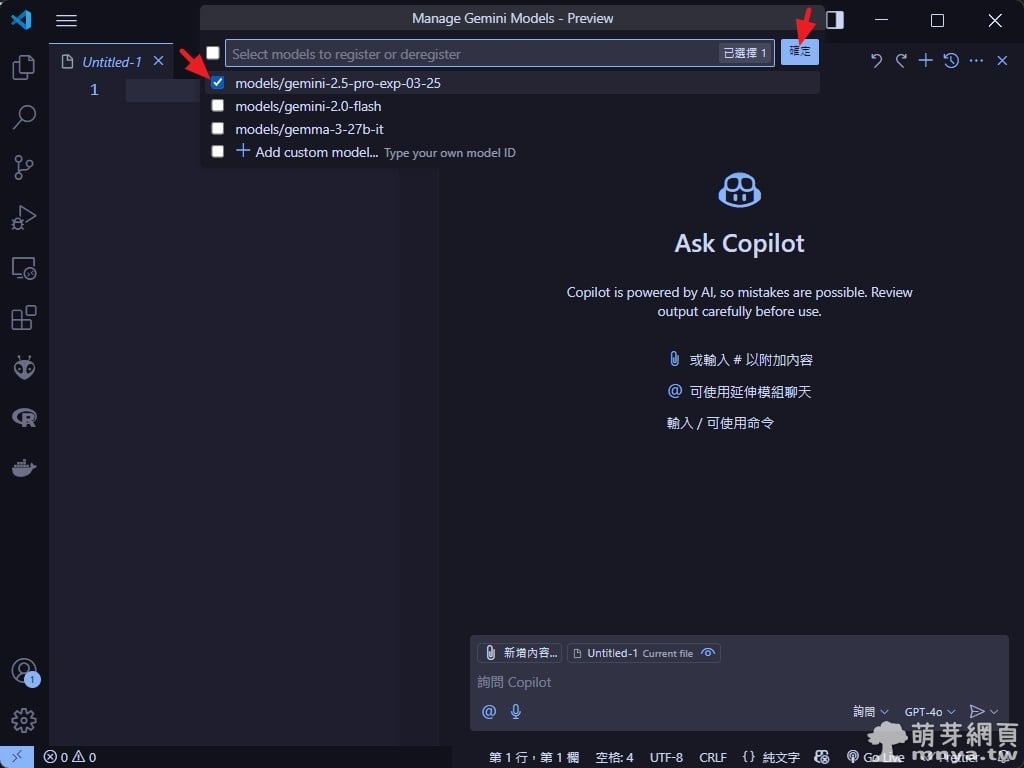Open the Docker whale icon panel

click(24, 468)
